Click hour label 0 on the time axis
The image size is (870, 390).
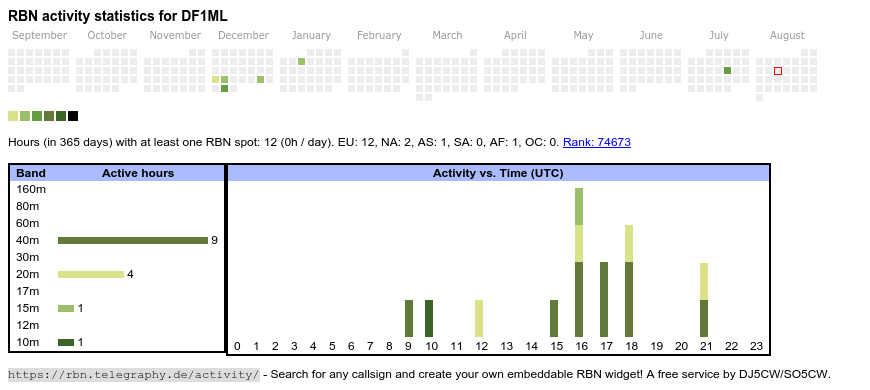click(x=237, y=346)
